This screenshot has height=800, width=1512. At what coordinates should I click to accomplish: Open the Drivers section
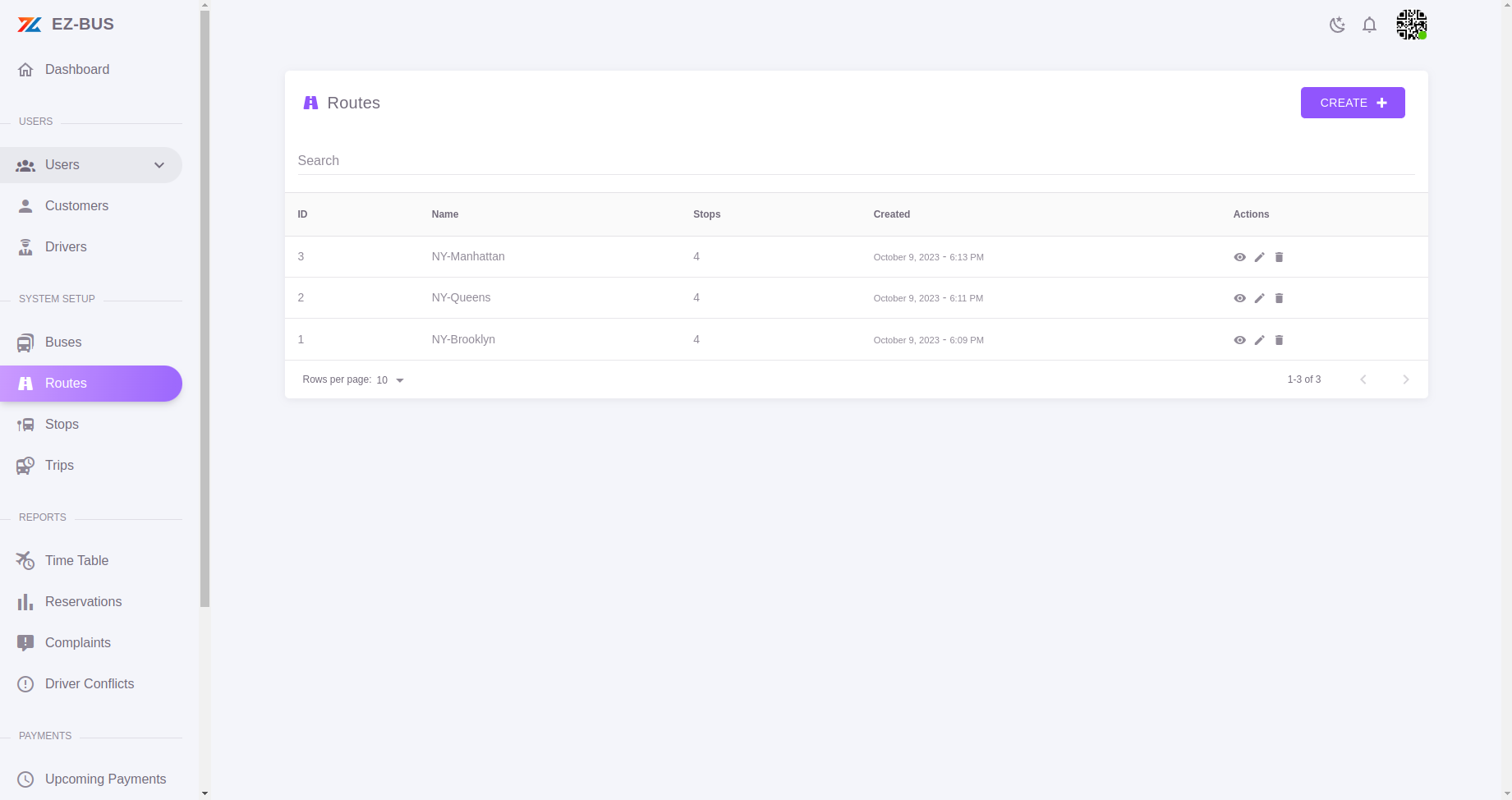click(66, 246)
